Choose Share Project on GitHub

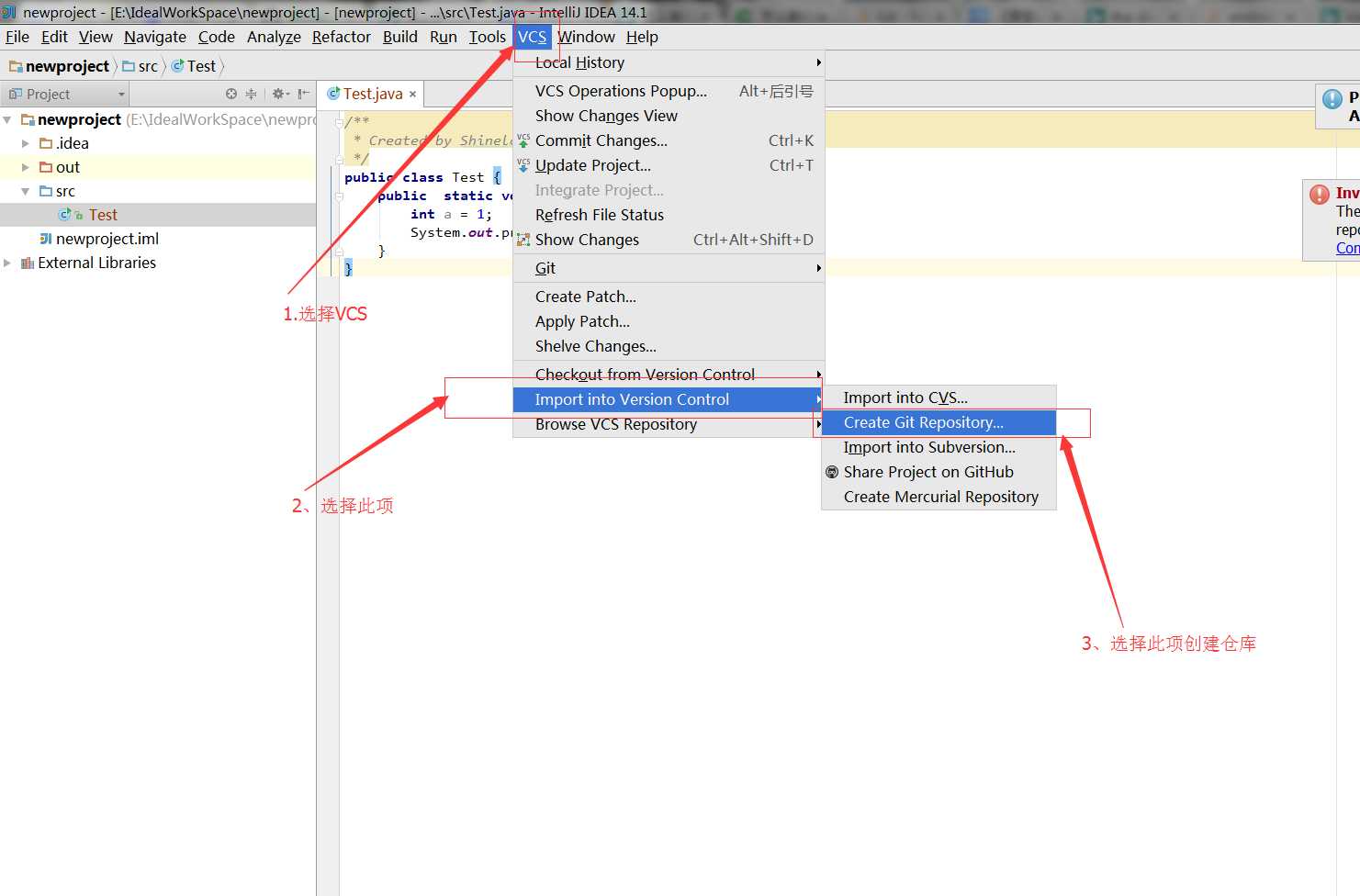(x=939, y=472)
